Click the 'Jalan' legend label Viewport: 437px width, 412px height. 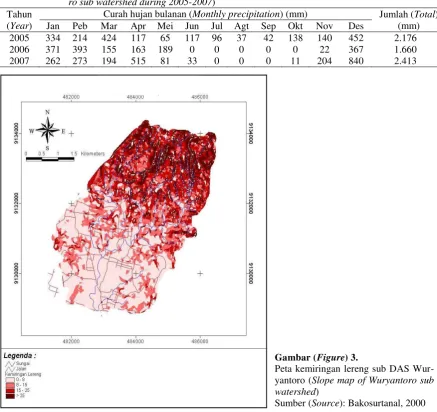(x=21, y=369)
